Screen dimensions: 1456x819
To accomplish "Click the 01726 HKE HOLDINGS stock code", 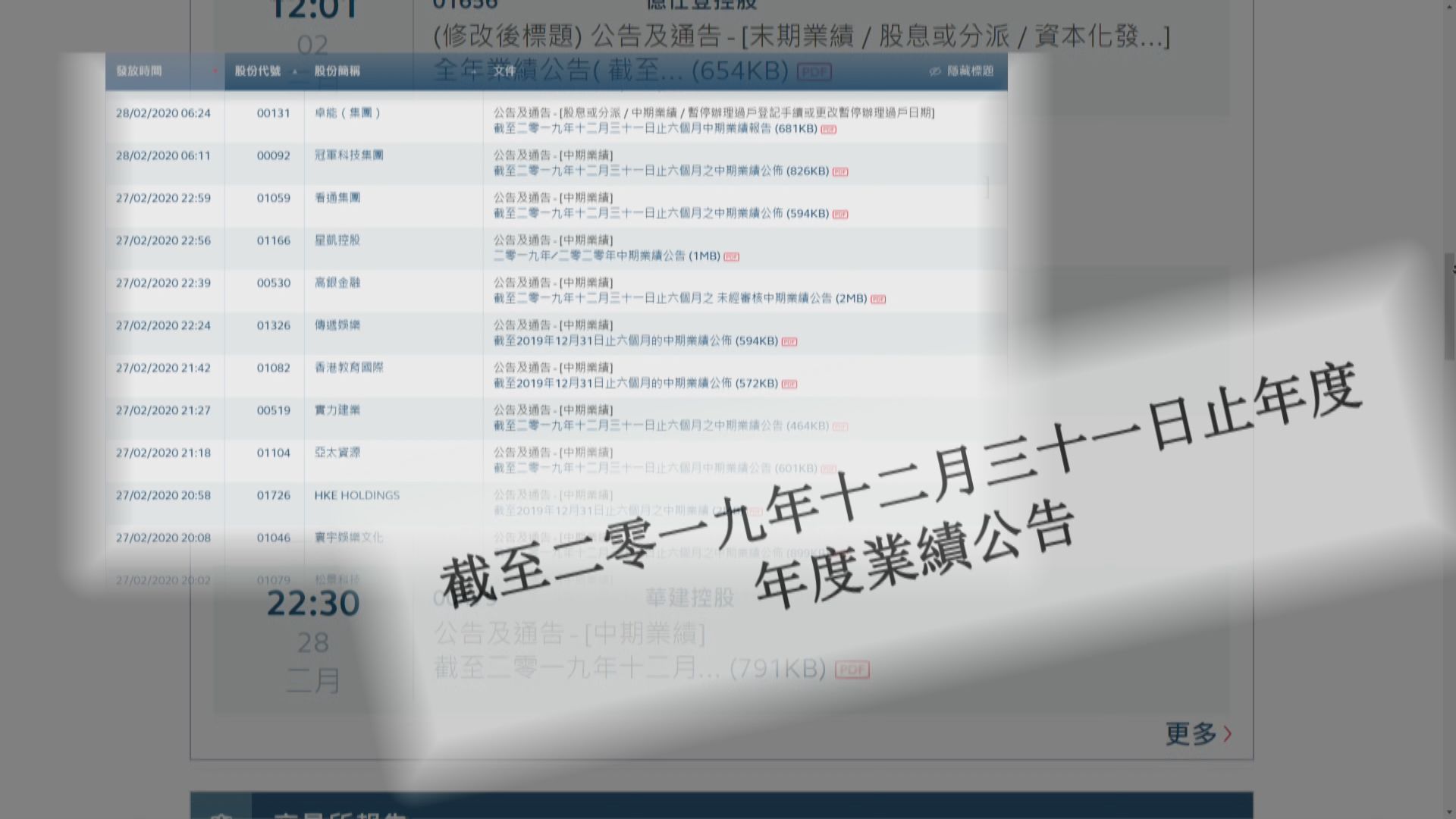I will point(273,495).
